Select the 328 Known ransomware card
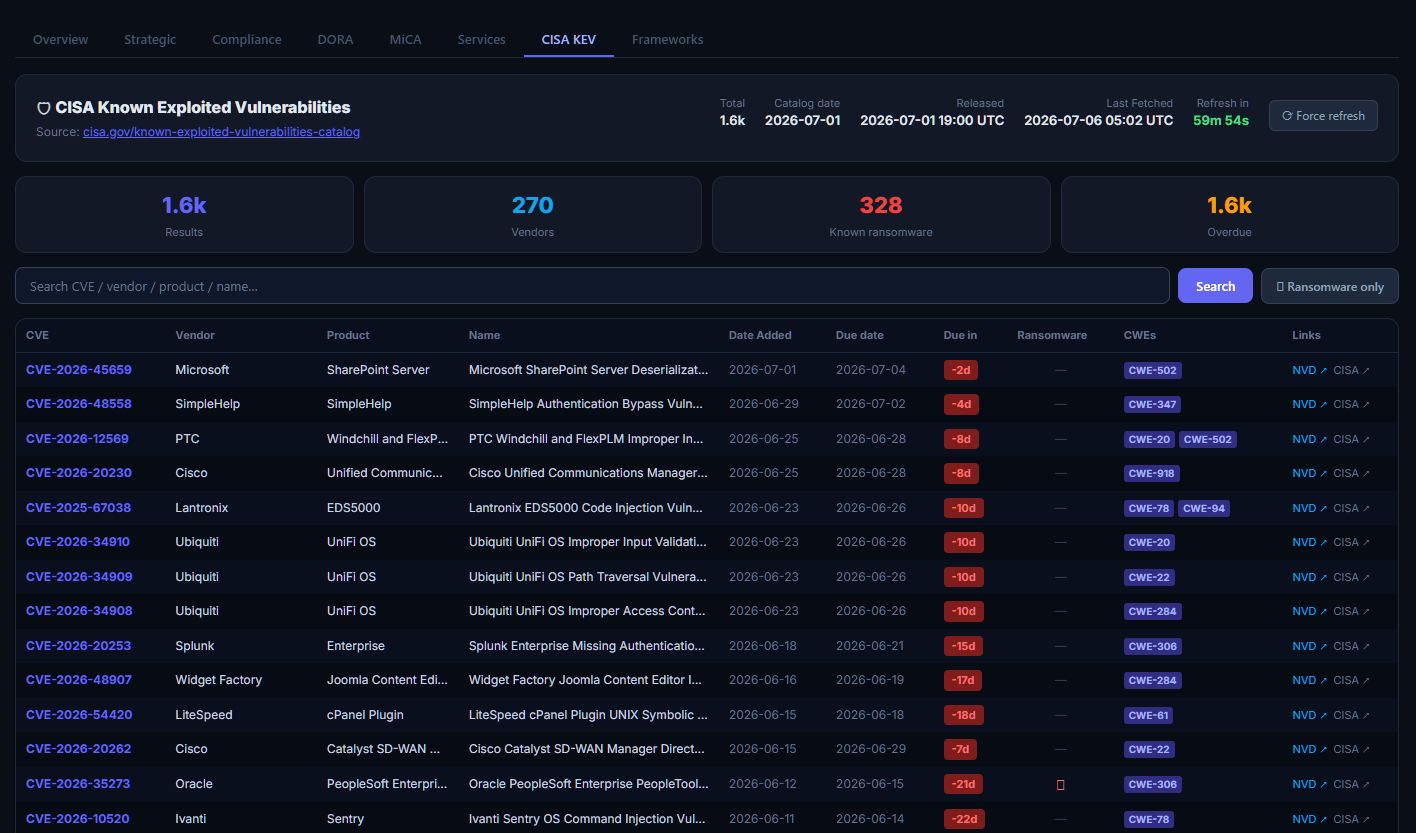1416x833 pixels. coord(881,214)
